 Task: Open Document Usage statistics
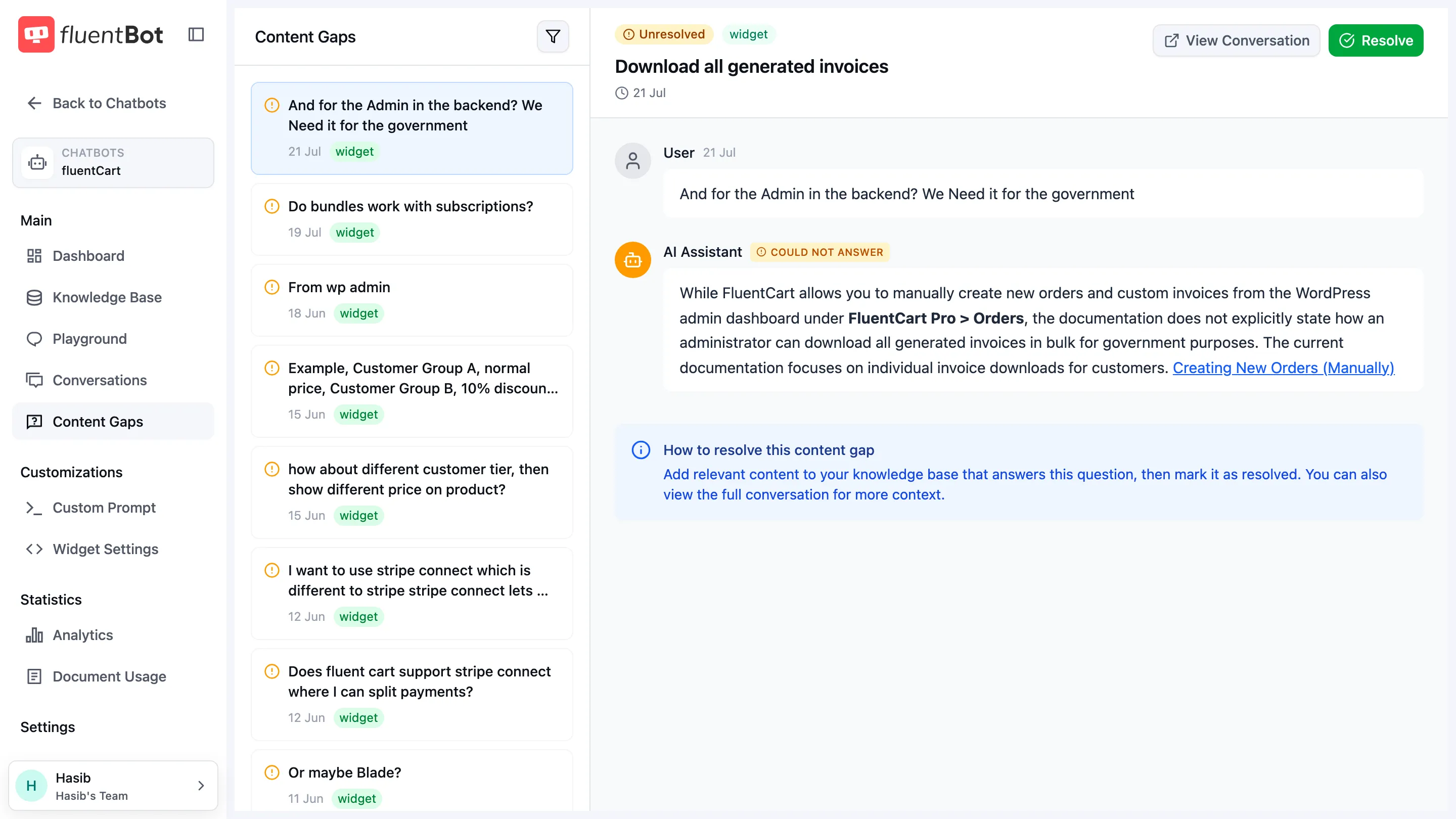pos(113,676)
